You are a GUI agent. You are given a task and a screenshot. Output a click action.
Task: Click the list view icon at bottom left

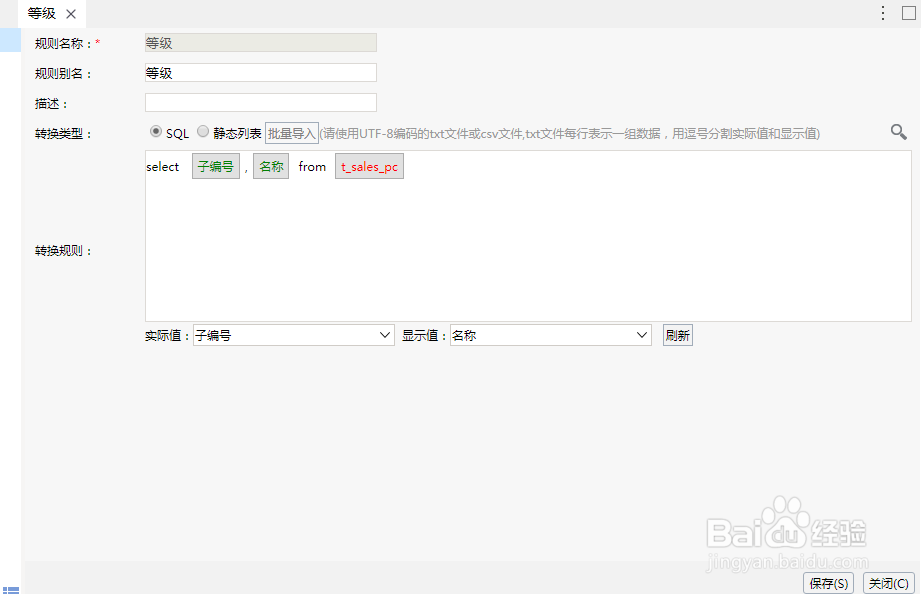point(11,589)
